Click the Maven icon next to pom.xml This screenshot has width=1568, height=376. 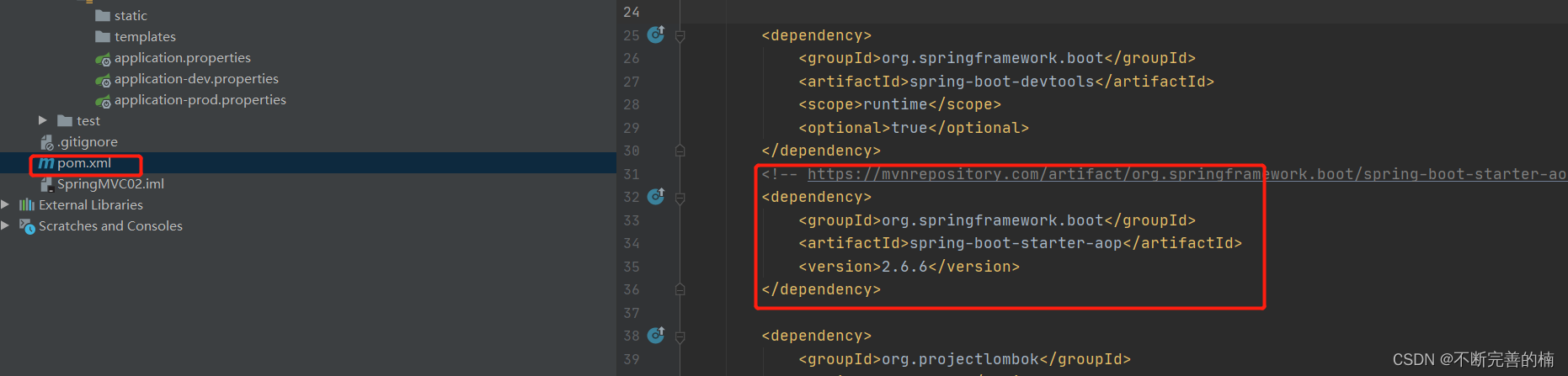coord(46,163)
